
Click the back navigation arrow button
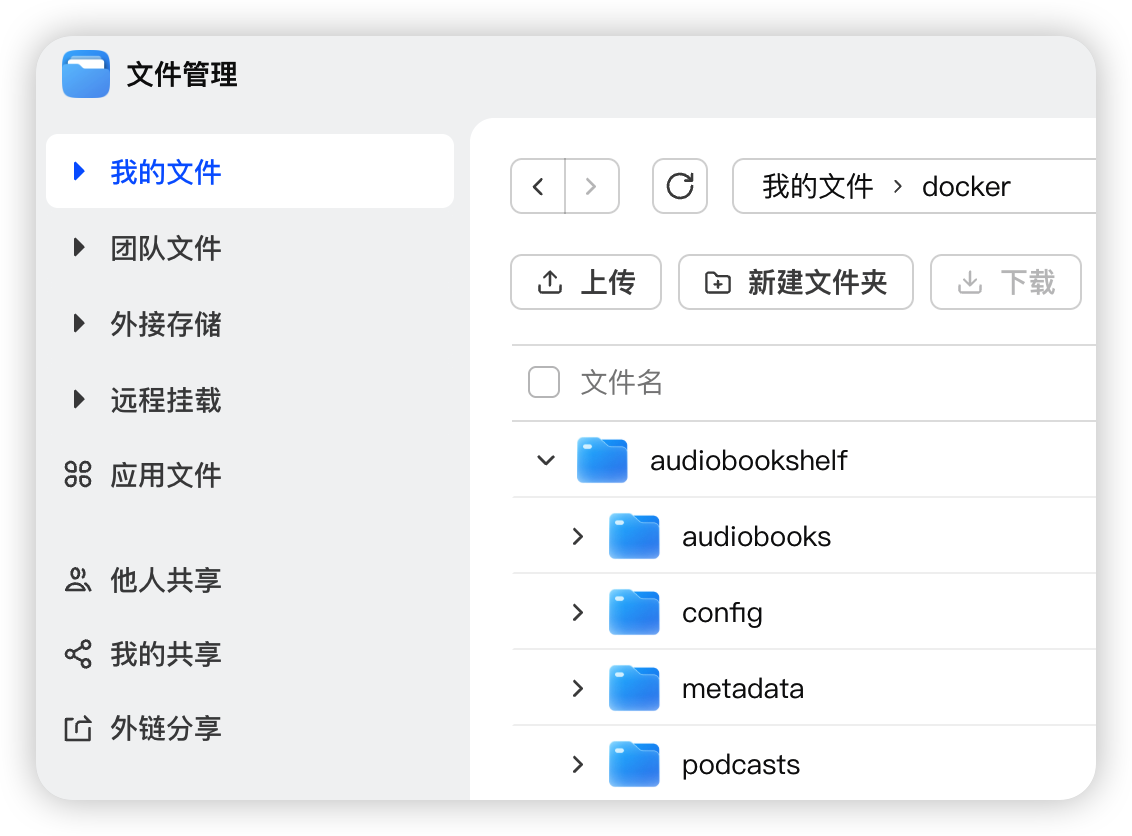pyautogui.click(x=538, y=187)
